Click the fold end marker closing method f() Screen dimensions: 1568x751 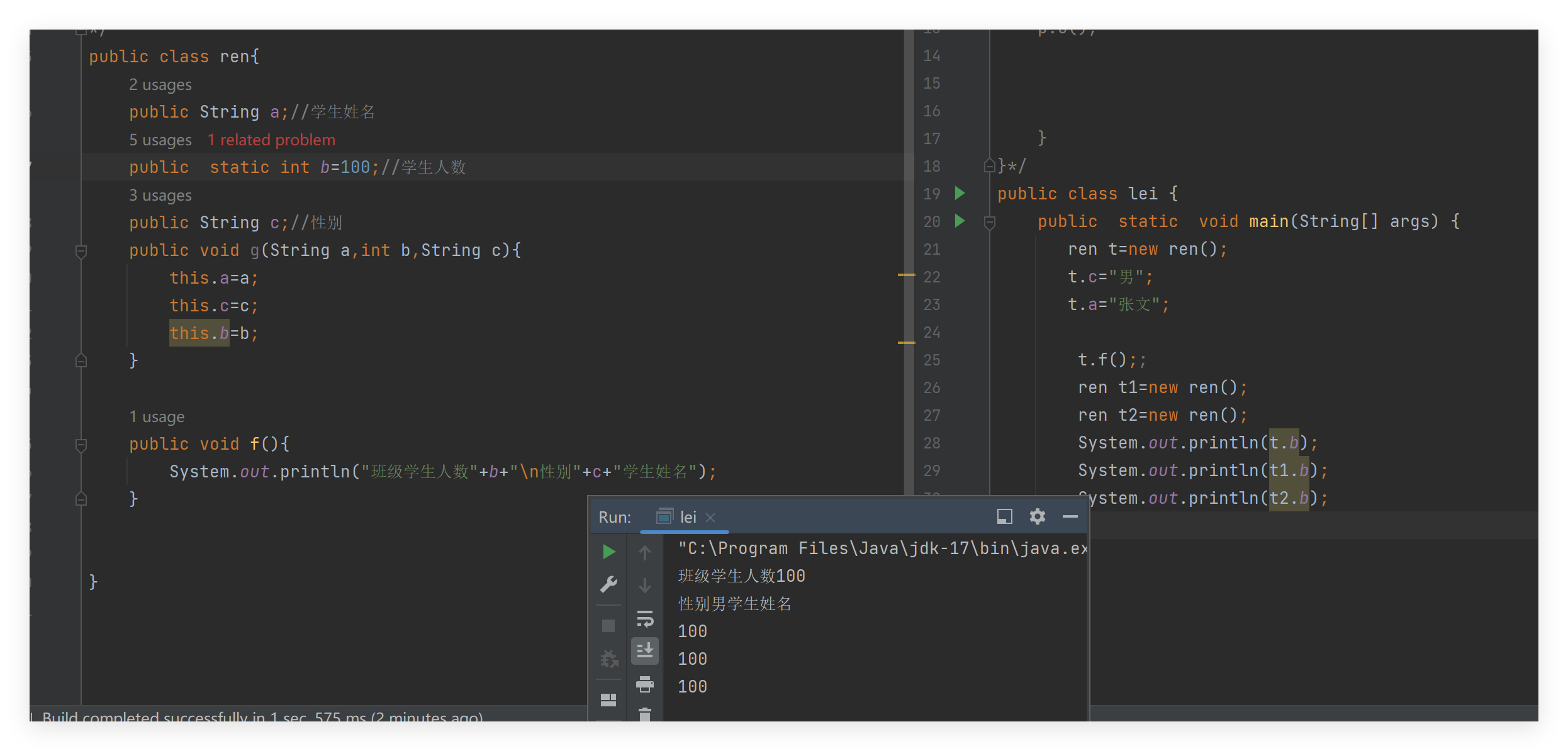pyautogui.click(x=81, y=499)
